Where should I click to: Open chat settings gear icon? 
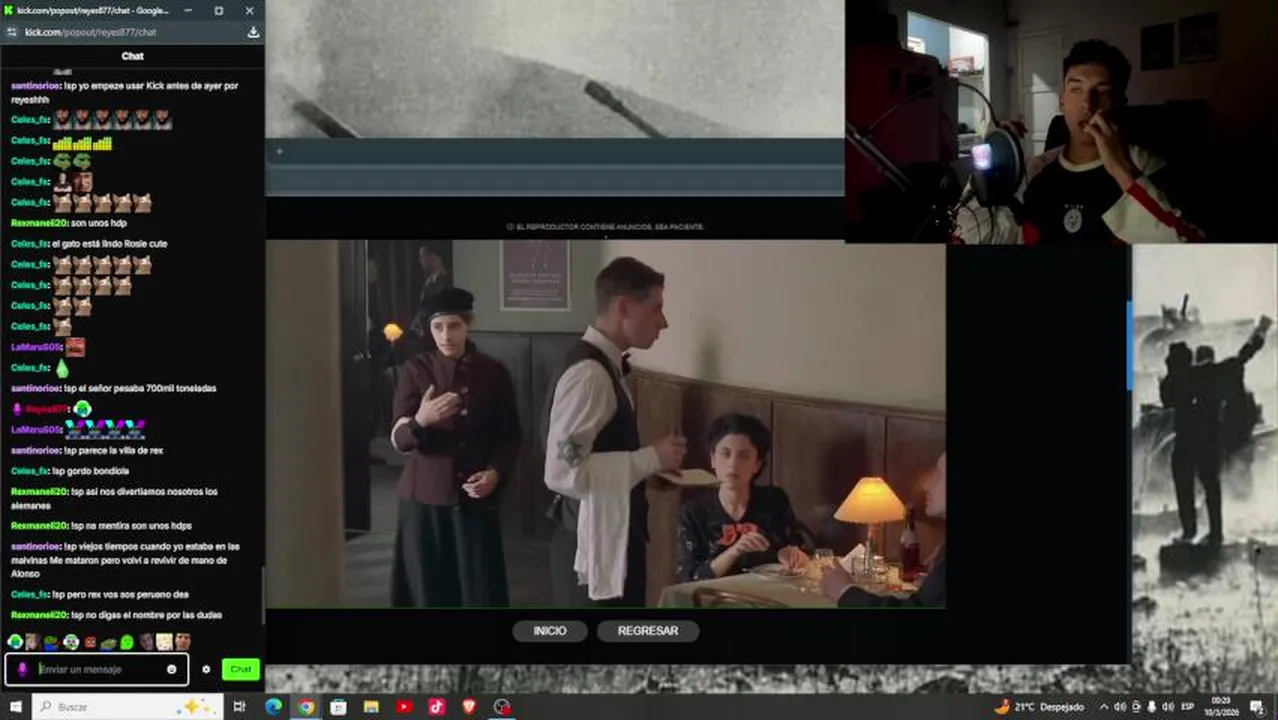coord(206,669)
